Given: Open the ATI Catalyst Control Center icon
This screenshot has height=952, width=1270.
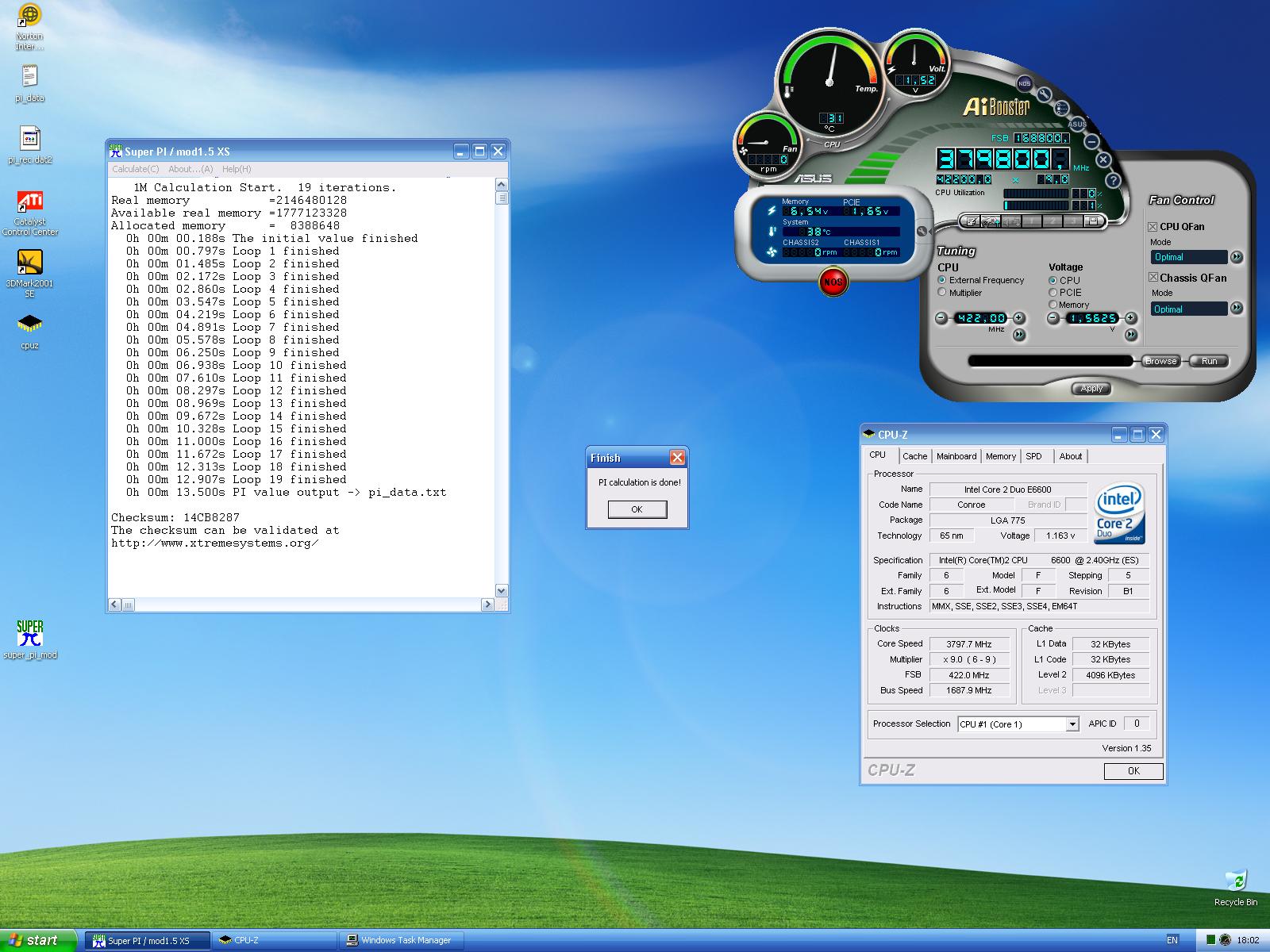Looking at the screenshot, I should [29, 213].
